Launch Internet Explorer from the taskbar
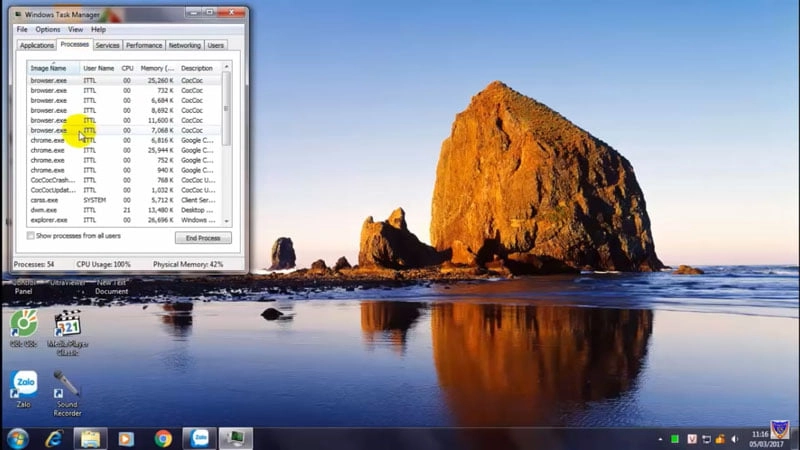800x450 pixels. click(54, 439)
